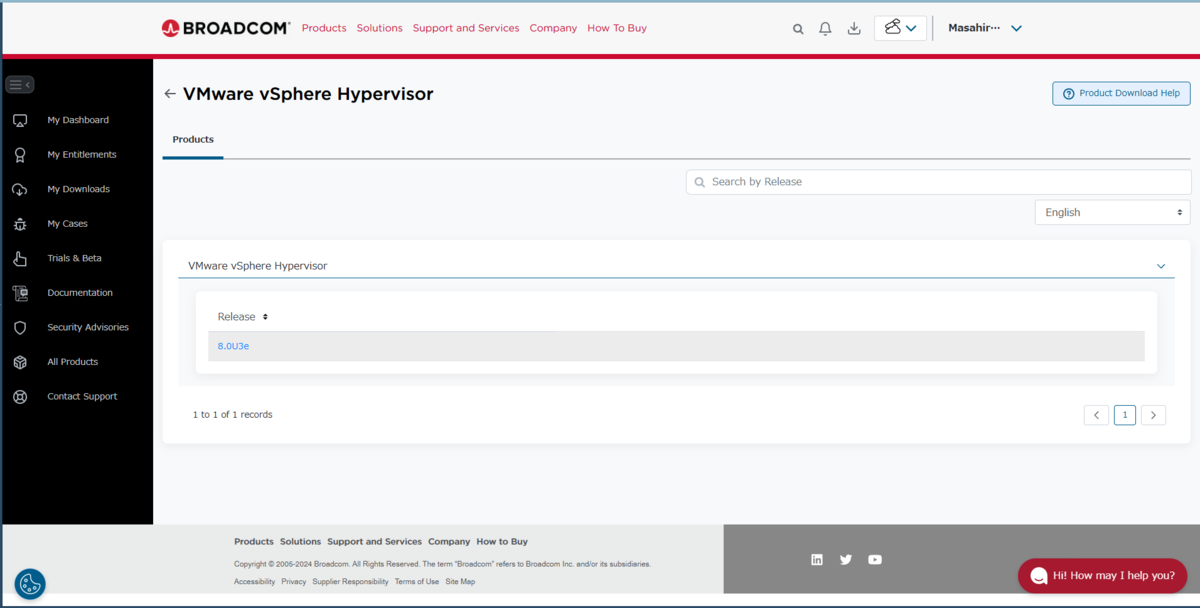Click the Product Download Help button
The height and width of the screenshot is (608, 1200).
pyautogui.click(x=1121, y=93)
